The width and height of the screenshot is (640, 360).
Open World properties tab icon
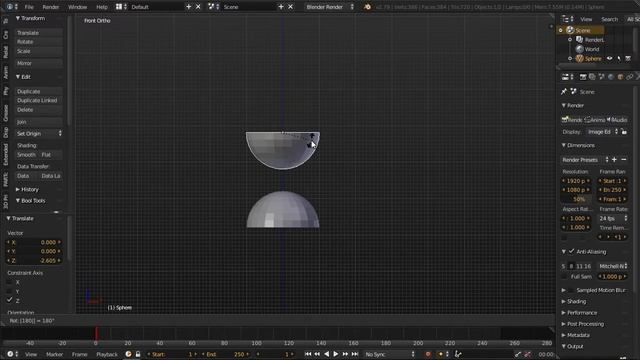tap(611, 77)
